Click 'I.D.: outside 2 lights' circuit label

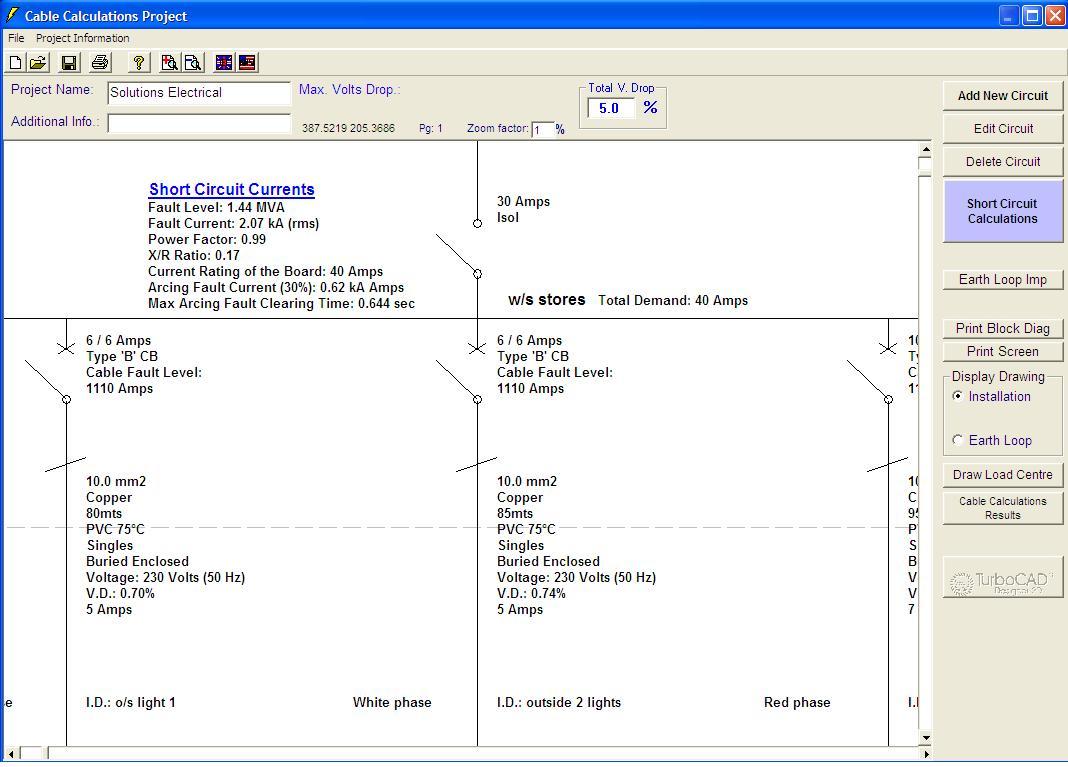pyautogui.click(x=559, y=702)
